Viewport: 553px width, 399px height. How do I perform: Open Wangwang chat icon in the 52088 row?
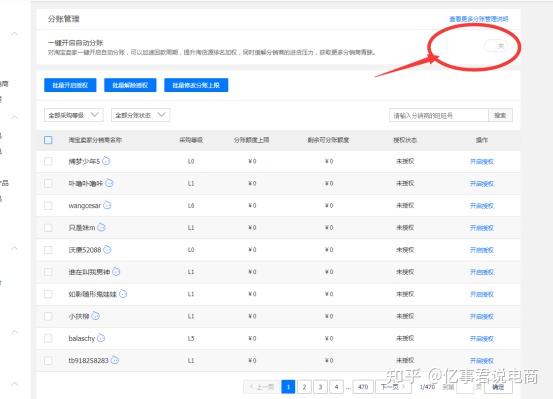pyautogui.click(x=107, y=249)
